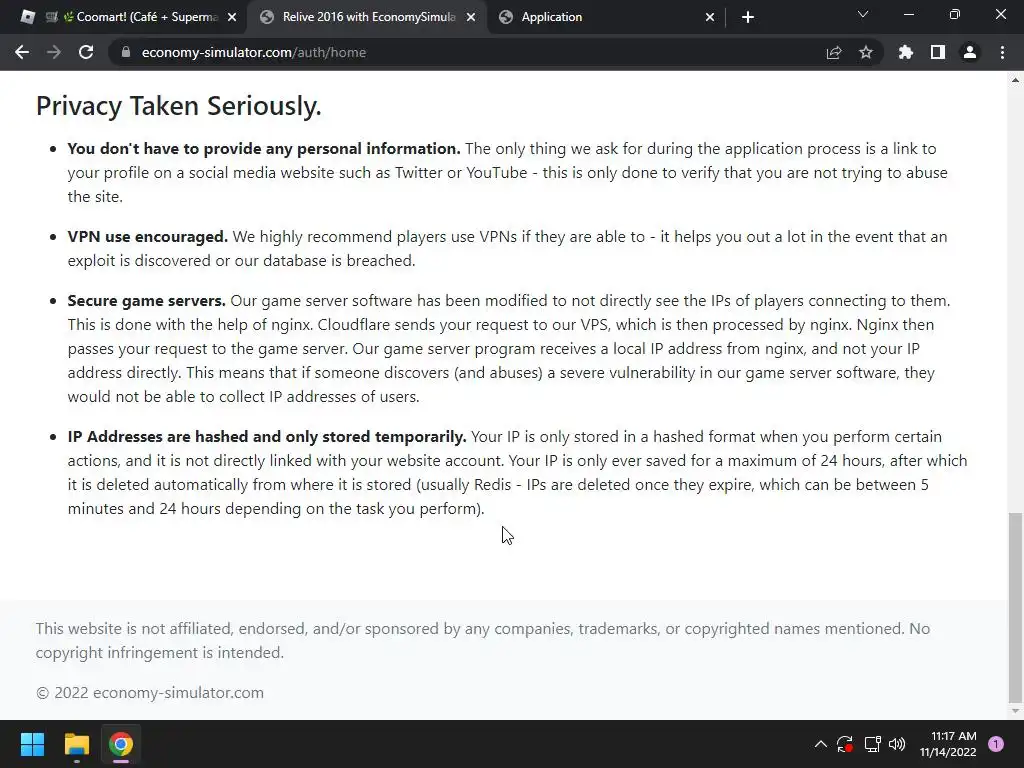Click the browser Back arrow
The height and width of the screenshot is (768, 1024).
(x=22, y=52)
